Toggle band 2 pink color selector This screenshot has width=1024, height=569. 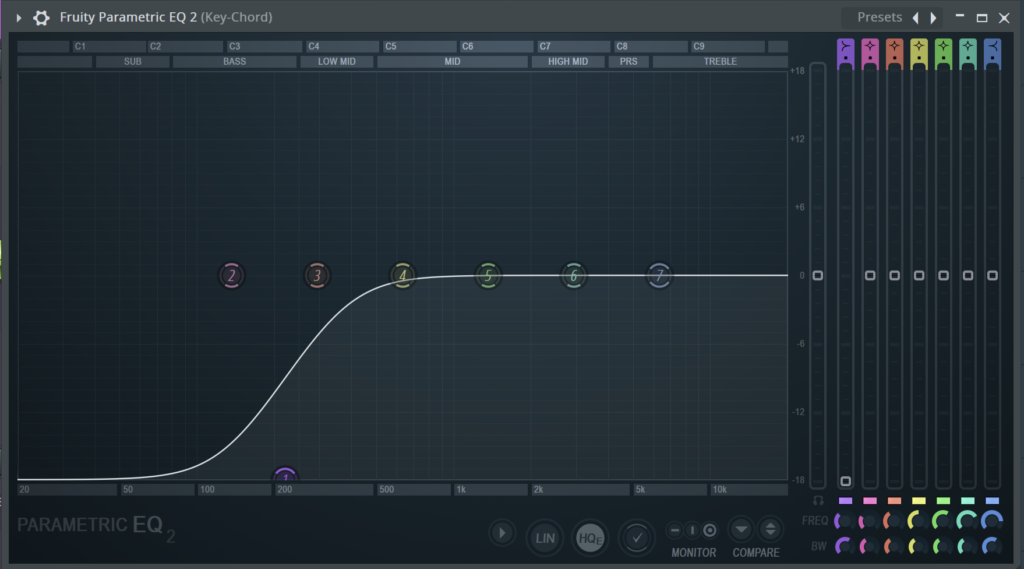(870, 501)
